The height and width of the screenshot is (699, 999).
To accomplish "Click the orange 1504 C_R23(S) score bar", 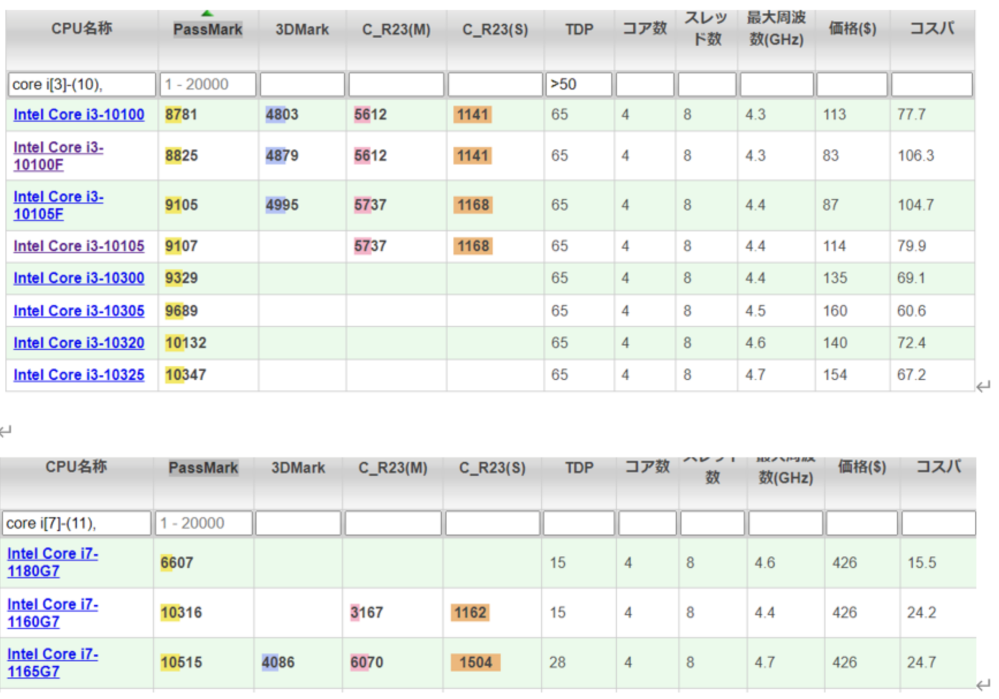I will tap(475, 662).
